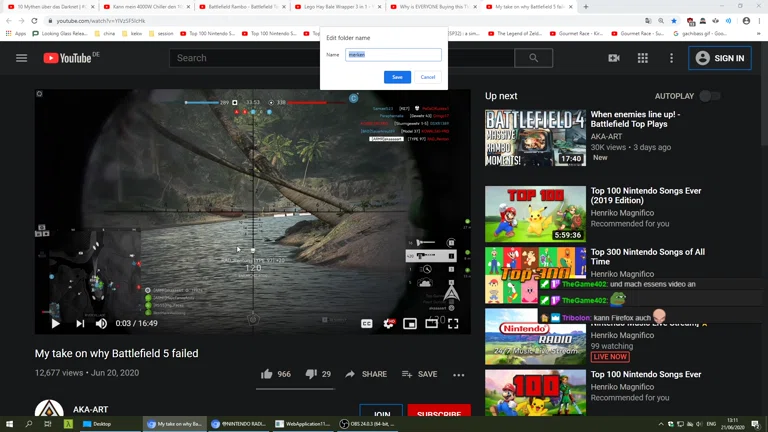Switch to OBS window in taskbar

pyautogui.click(x=367, y=424)
